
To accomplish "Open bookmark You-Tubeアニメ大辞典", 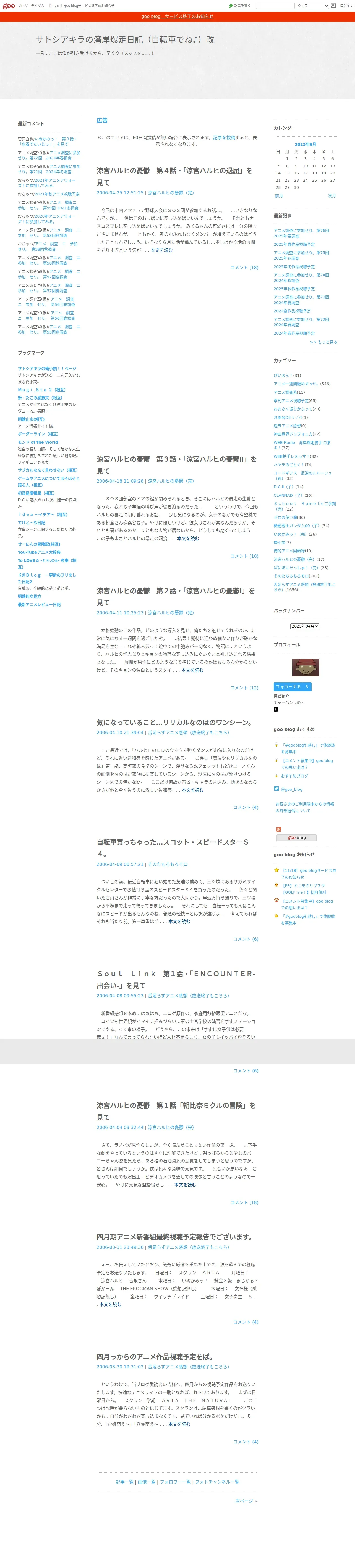I will pos(39,552).
